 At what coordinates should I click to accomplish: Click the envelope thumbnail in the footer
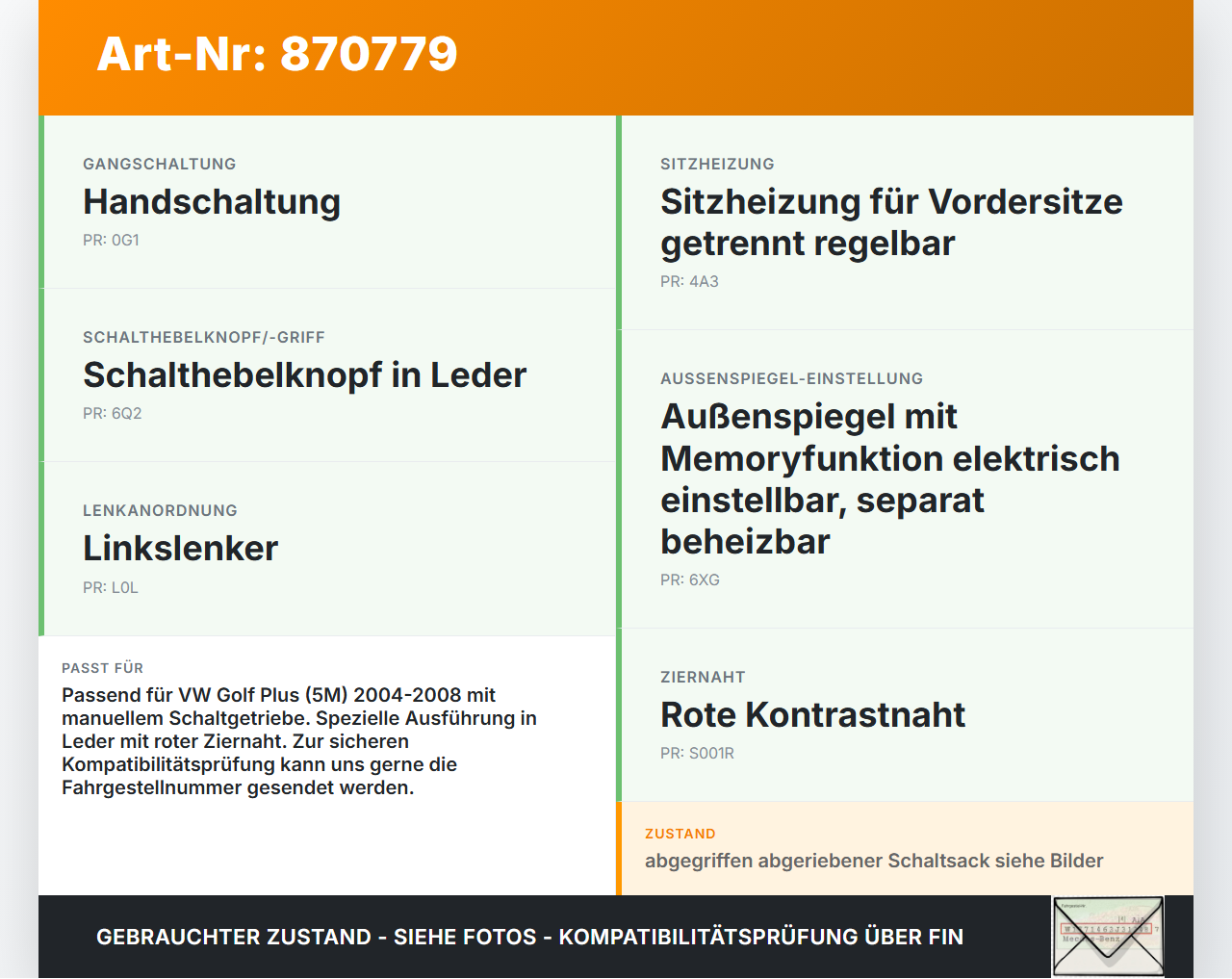click(1108, 937)
